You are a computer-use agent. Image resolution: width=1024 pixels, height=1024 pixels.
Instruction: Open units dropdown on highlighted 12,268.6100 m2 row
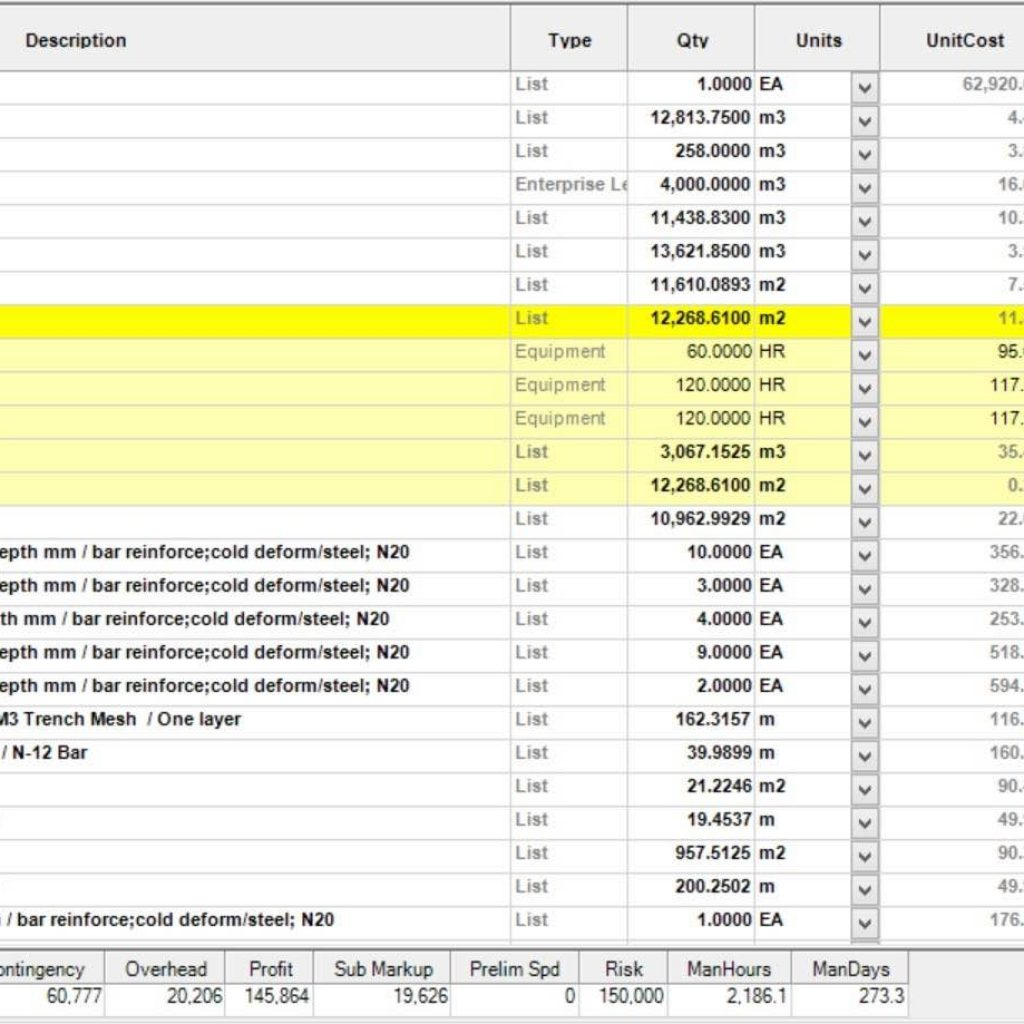(865, 321)
